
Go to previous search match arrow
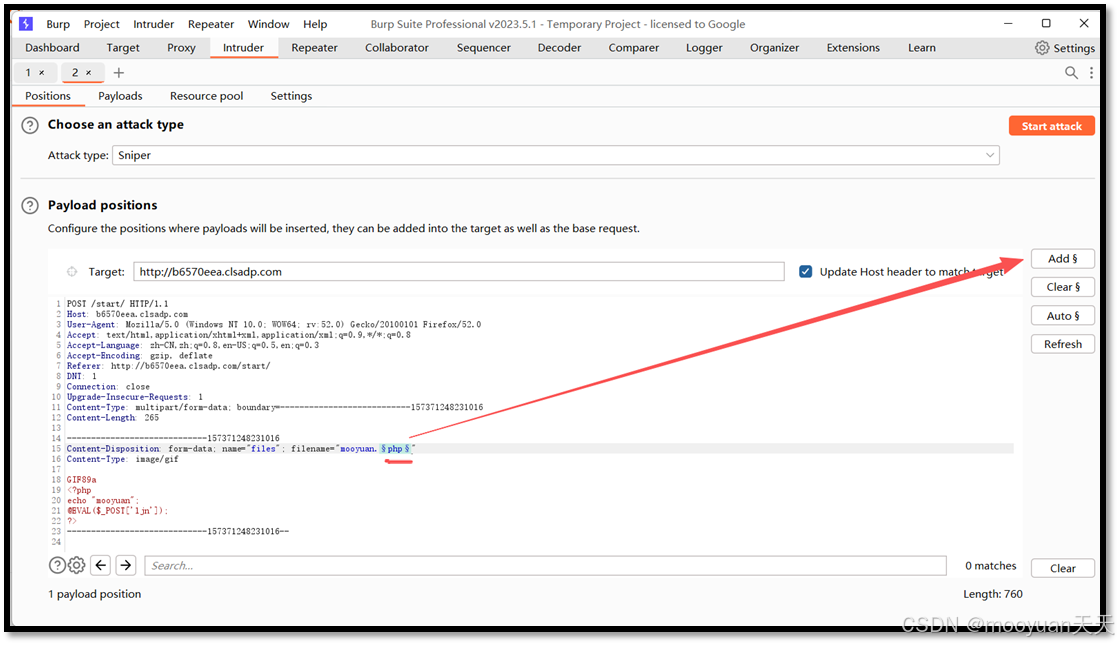101,566
